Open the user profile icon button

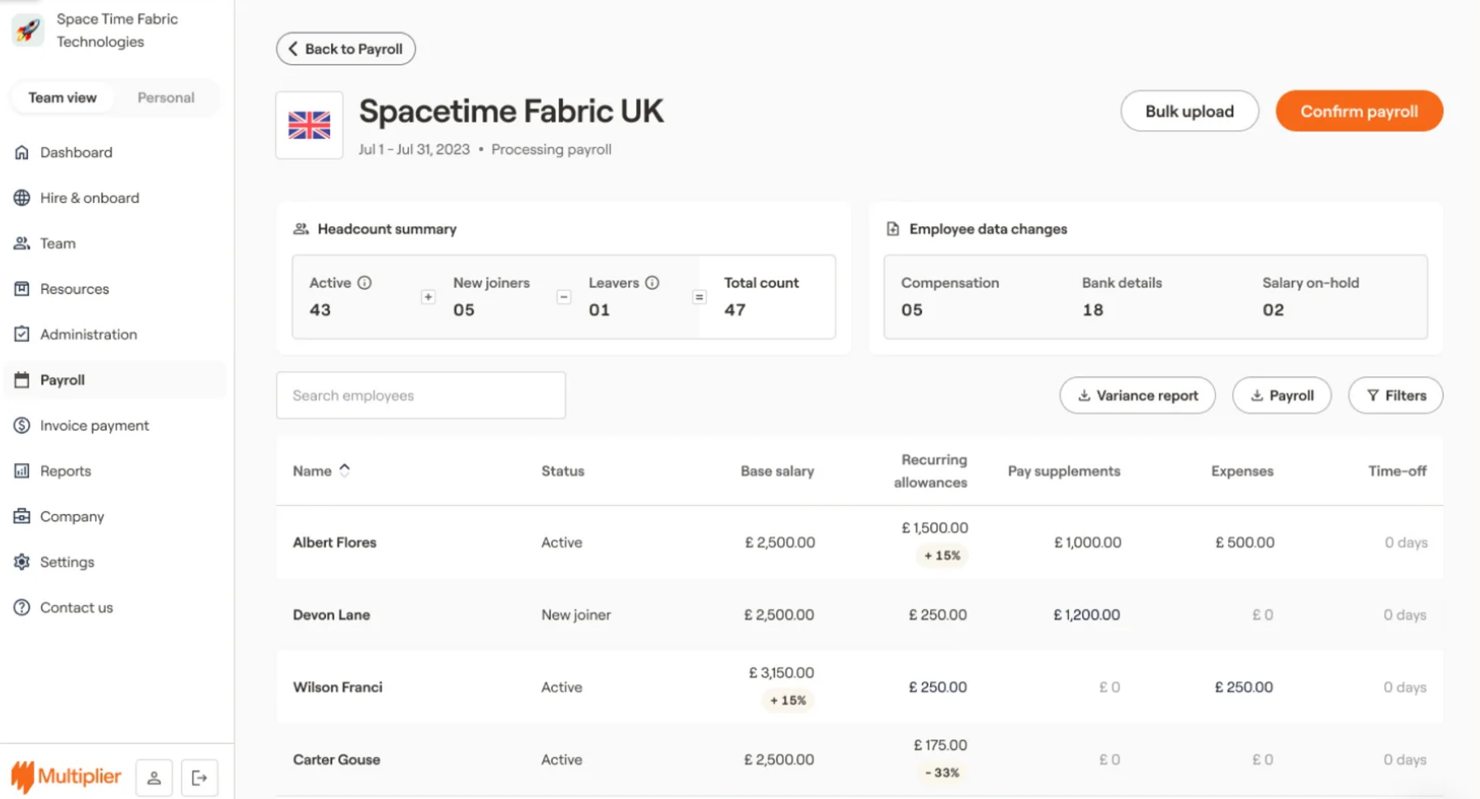coord(154,778)
